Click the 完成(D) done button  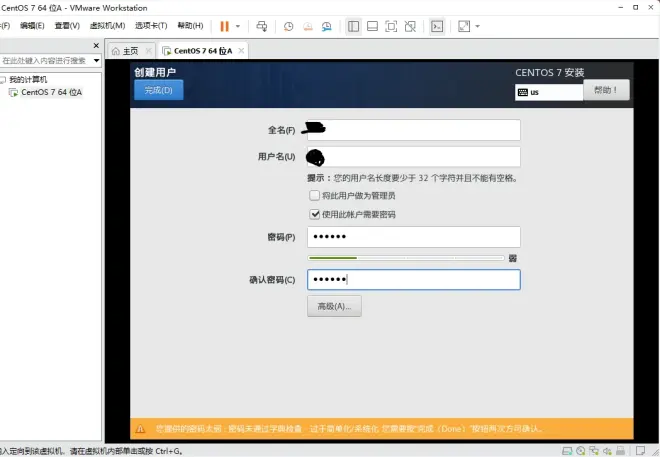point(159,90)
